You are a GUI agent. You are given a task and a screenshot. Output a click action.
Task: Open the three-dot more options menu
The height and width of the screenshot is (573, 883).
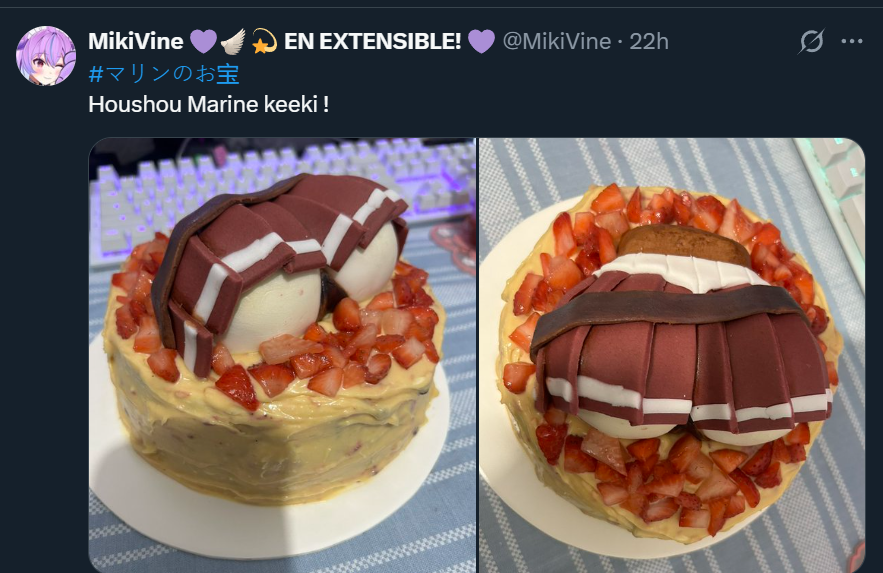click(851, 41)
